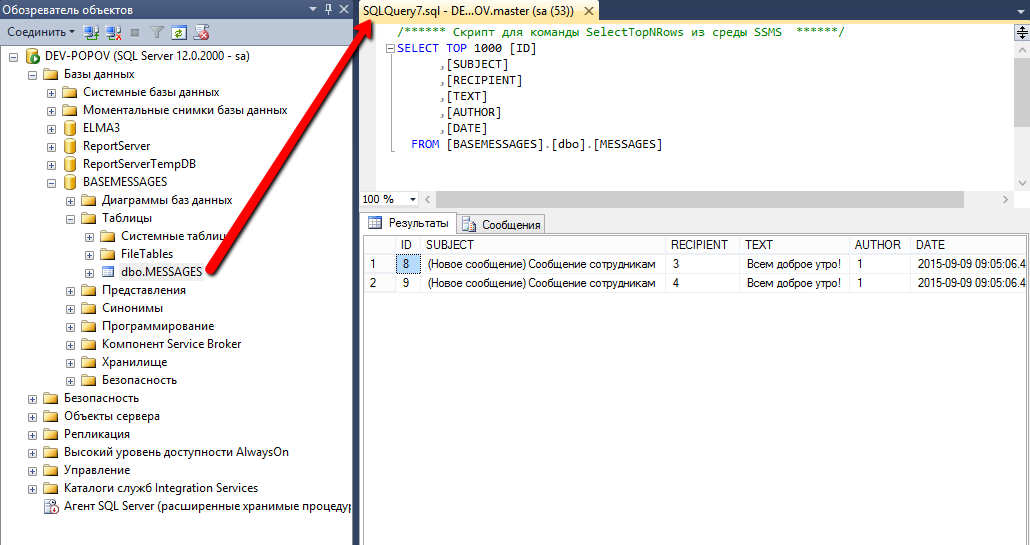Click the dbo.MESSAGES table icon
The height and width of the screenshot is (545, 1030).
tap(108, 272)
